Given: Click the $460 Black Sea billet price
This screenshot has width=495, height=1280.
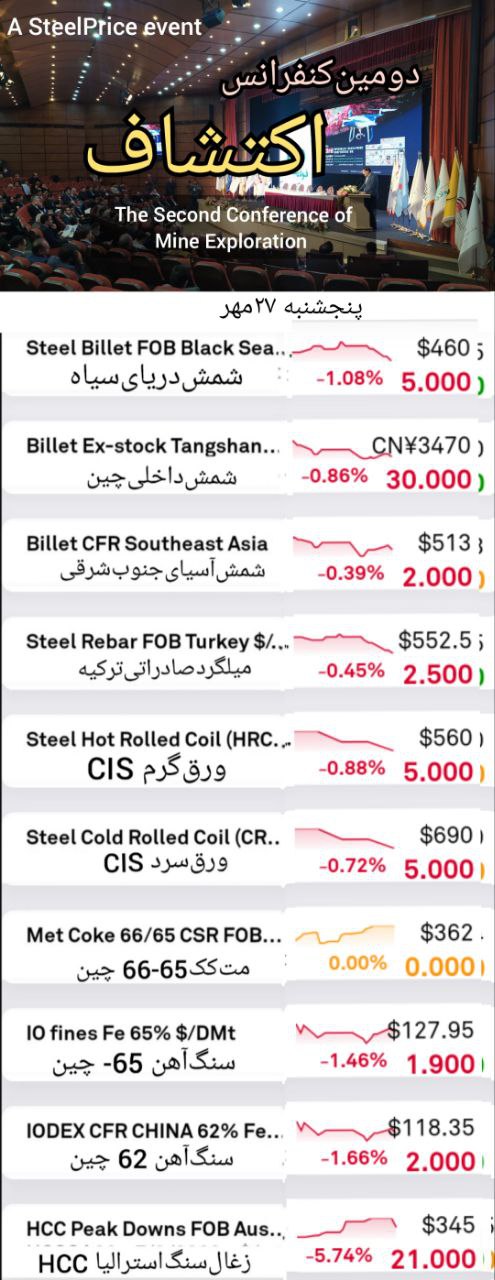Looking at the screenshot, I should click(x=443, y=348).
